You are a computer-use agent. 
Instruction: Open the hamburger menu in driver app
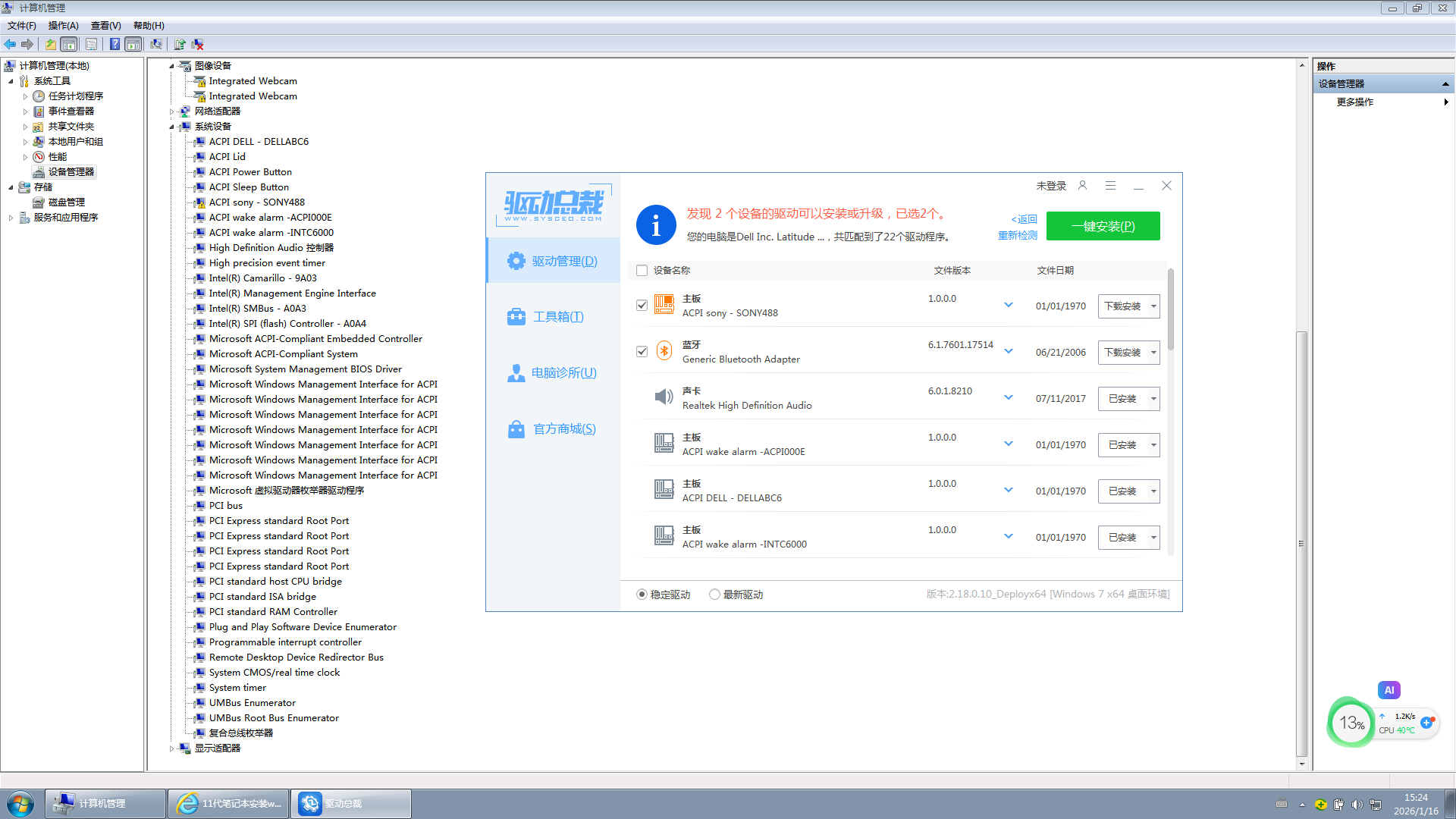click(x=1110, y=186)
